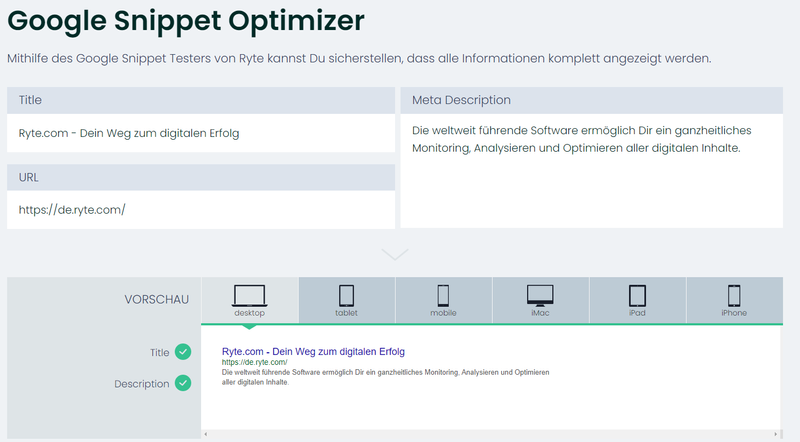Click the Title input field
Image resolution: width=800 pixels, height=442 pixels.
pyautogui.click(x=201, y=133)
